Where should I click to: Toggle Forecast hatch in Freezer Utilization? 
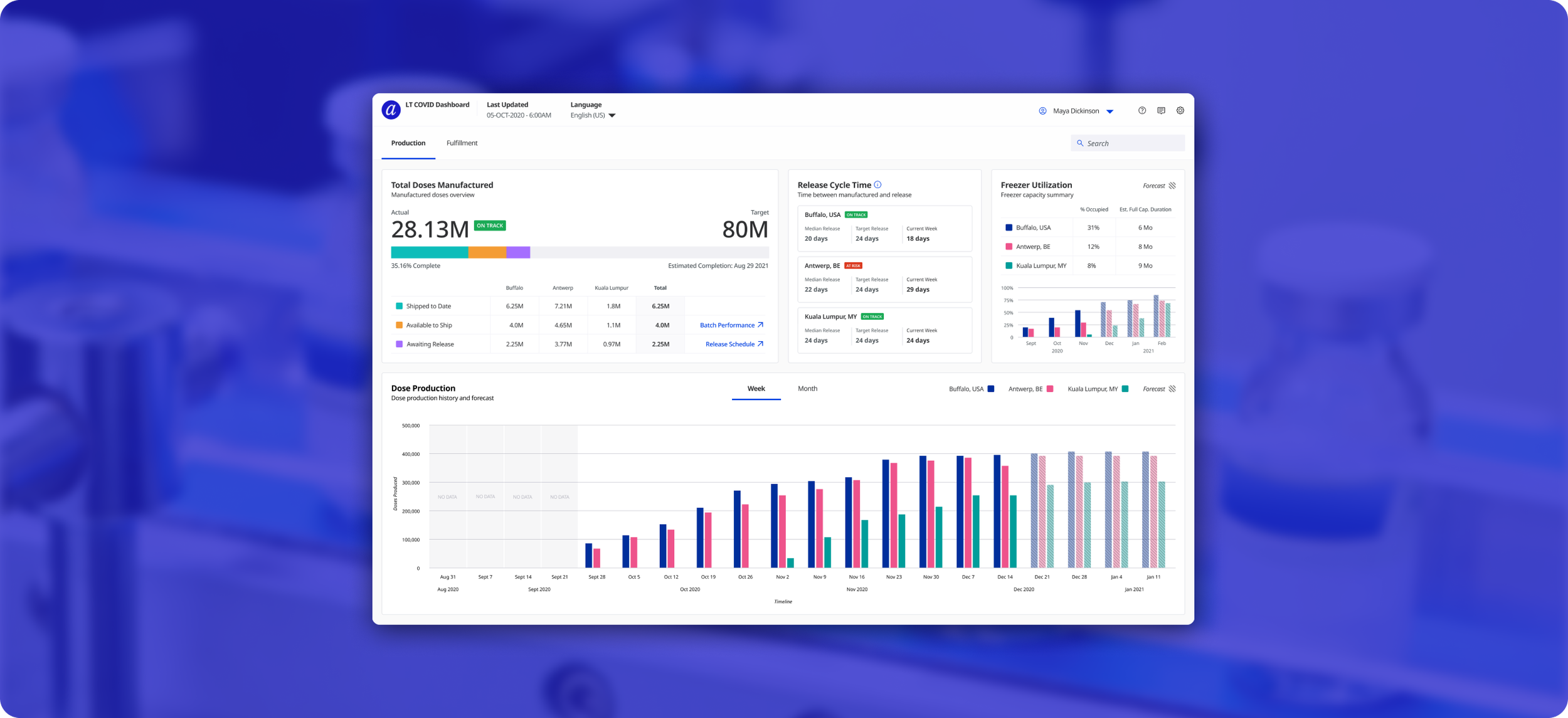[1172, 186]
